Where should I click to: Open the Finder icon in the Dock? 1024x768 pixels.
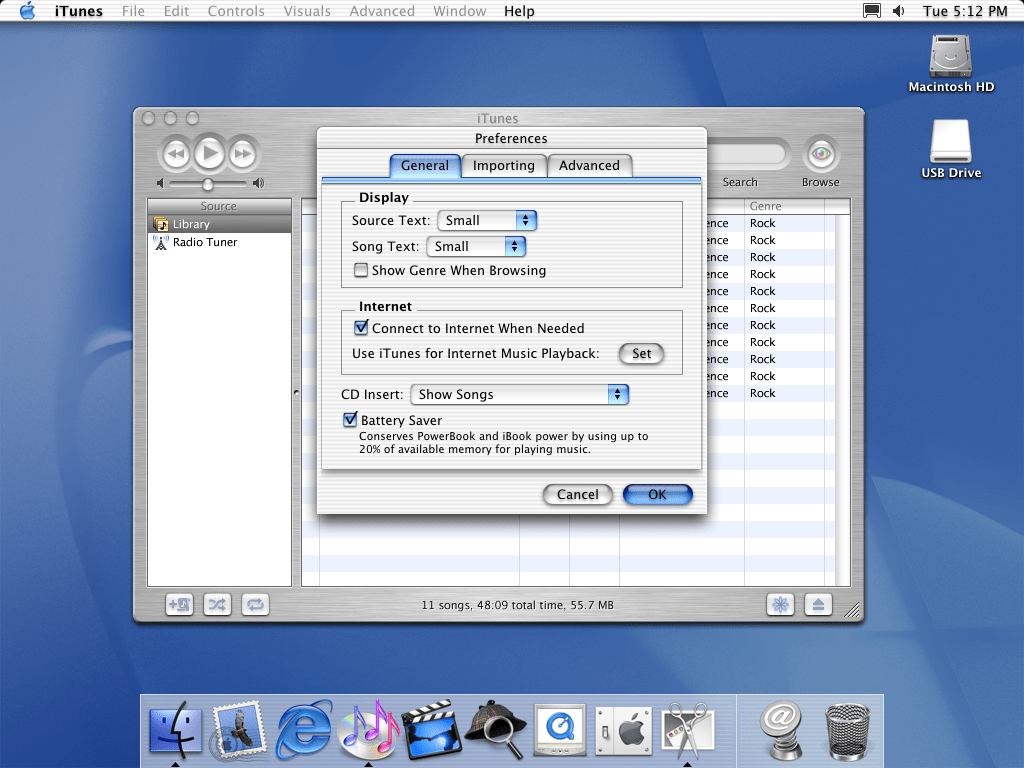click(x=175, y=730)
